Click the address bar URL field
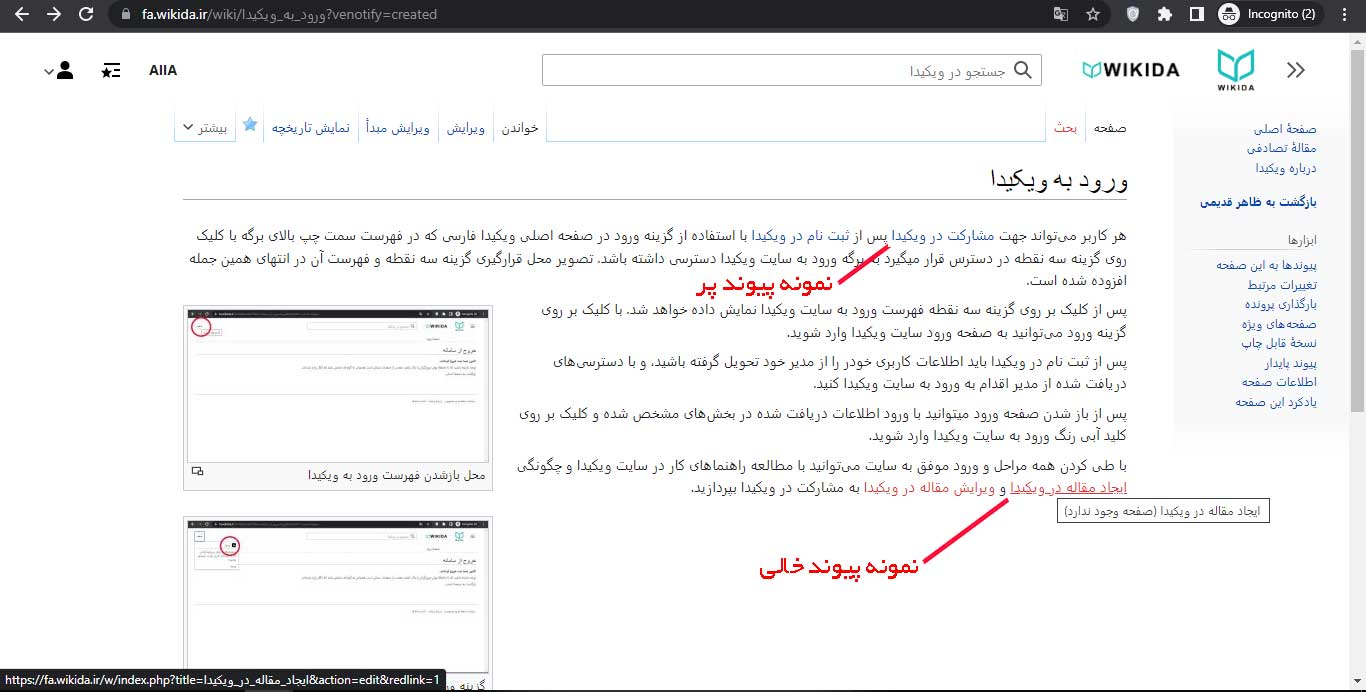Screen dimensions: 1366x692 click(580, 15)
